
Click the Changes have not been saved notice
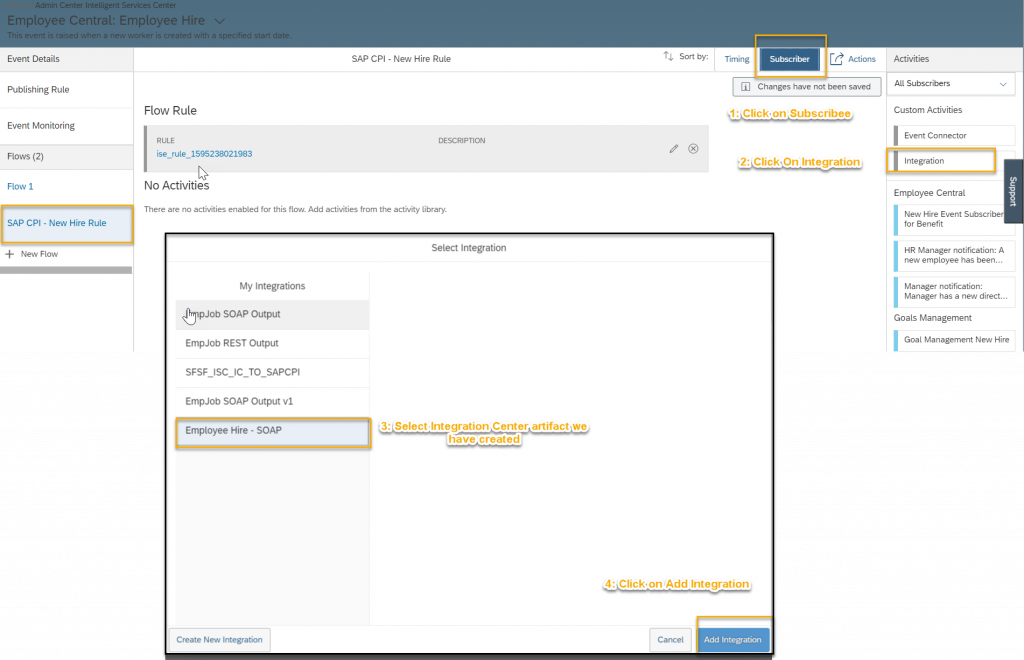click(807, 87)
